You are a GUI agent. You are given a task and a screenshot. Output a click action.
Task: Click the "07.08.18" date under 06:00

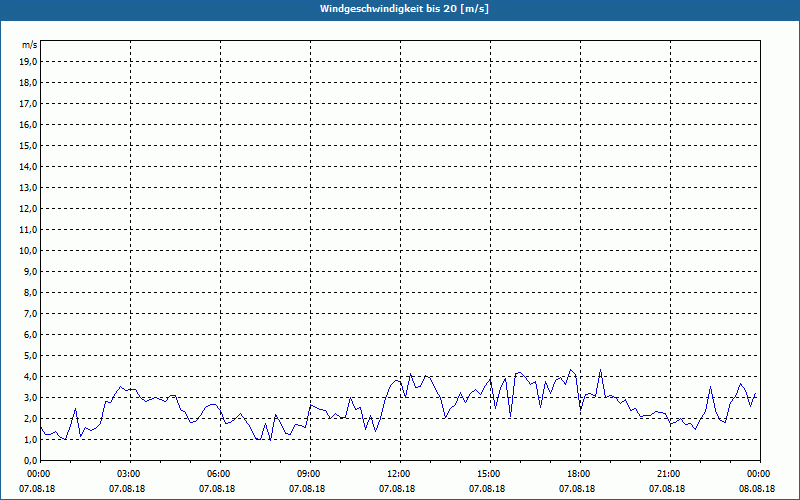216,488
